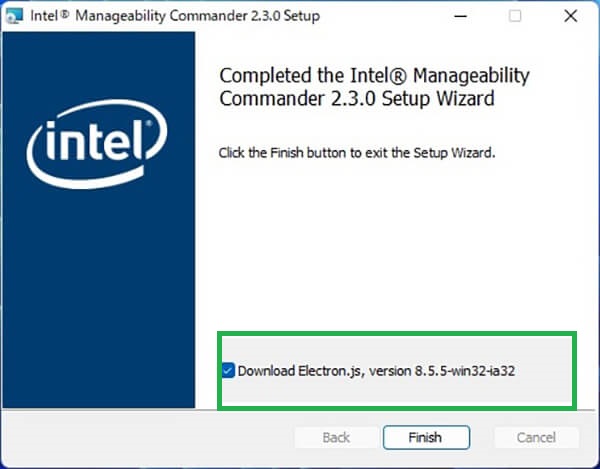Click Finish to exit the Setup Wizard
Screen dimensions: 600x469
[x=426, y=437]
